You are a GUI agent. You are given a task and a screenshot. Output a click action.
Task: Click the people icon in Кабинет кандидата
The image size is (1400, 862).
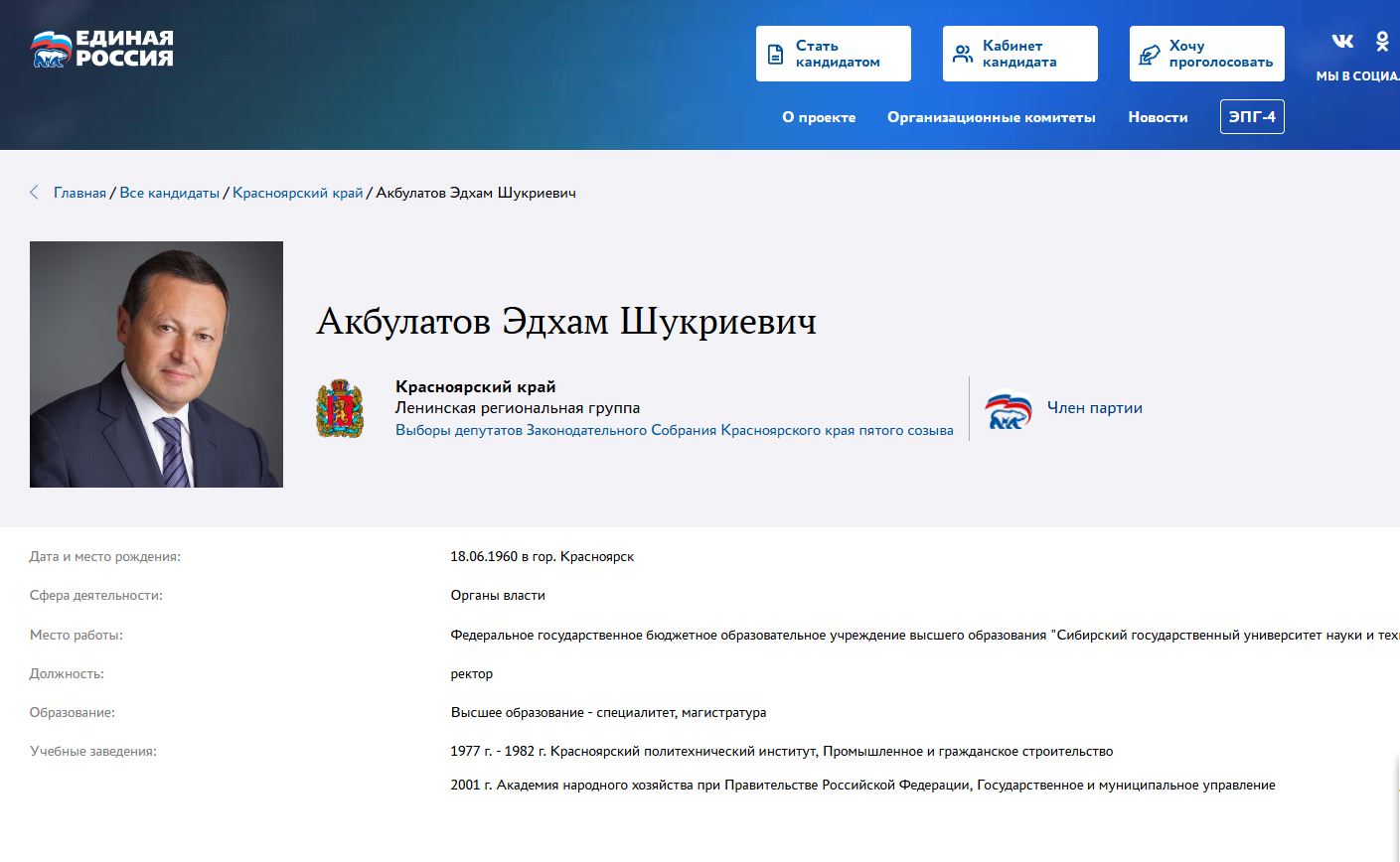963,55
